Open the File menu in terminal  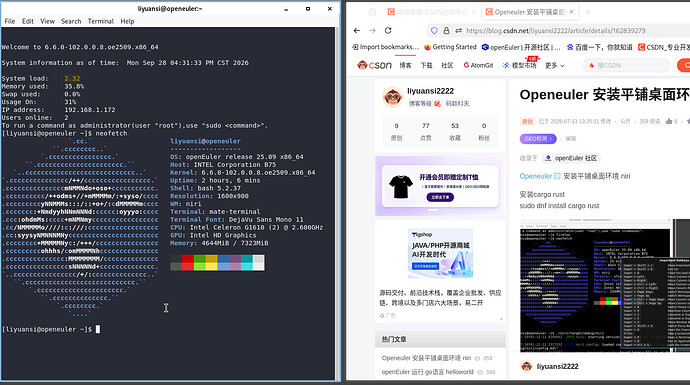pos(10,21)
